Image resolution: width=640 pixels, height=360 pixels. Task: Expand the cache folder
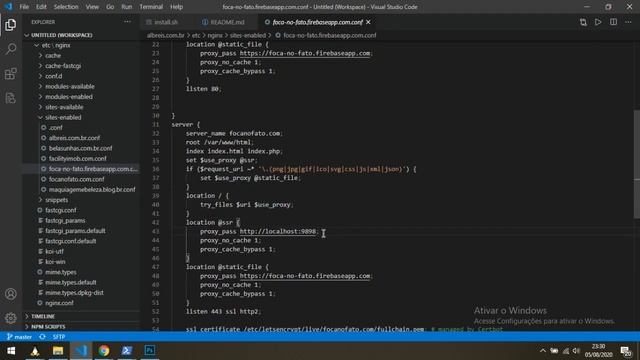coord(53,56)
